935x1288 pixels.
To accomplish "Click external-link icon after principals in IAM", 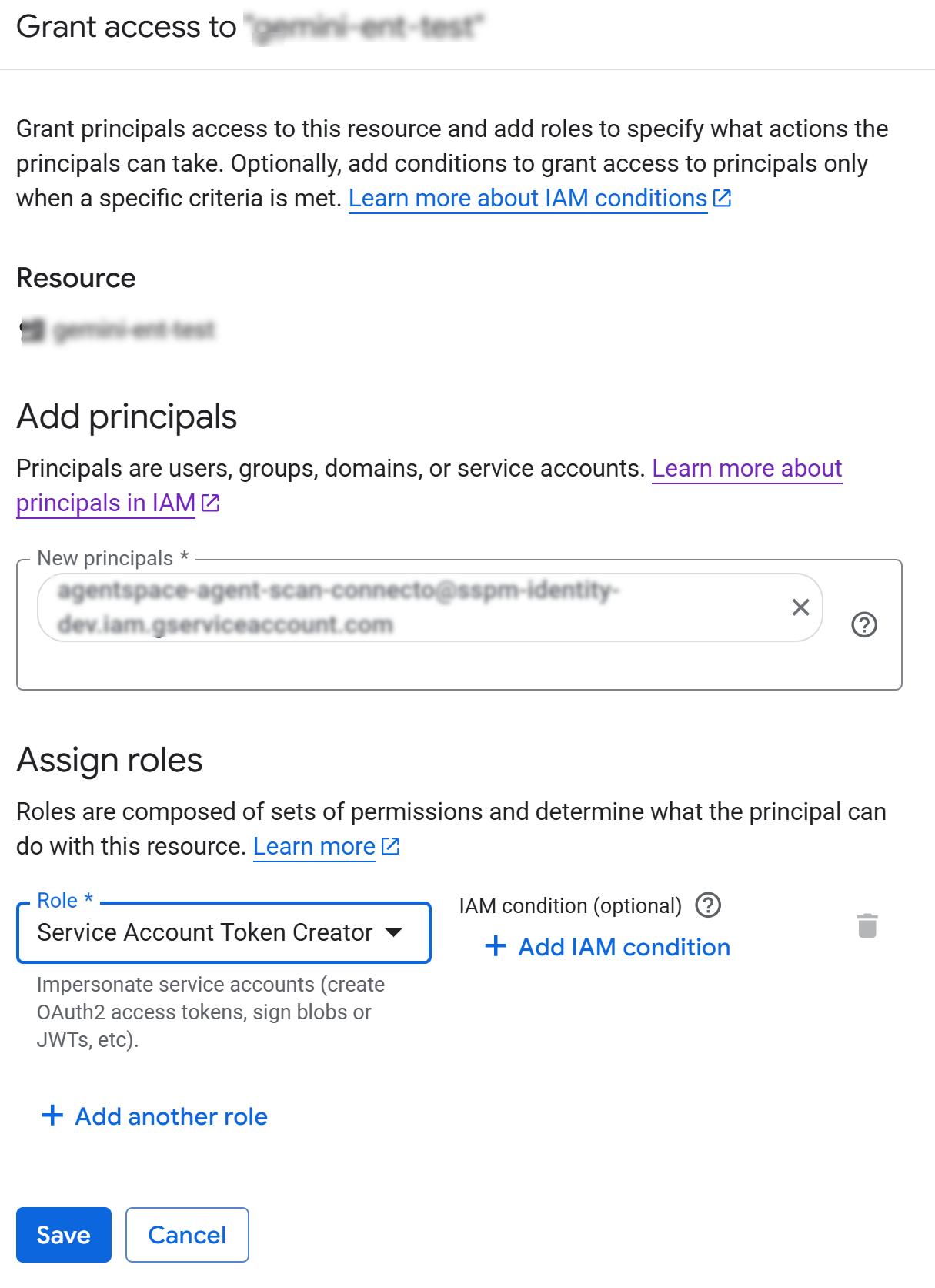I will (211, 503).
